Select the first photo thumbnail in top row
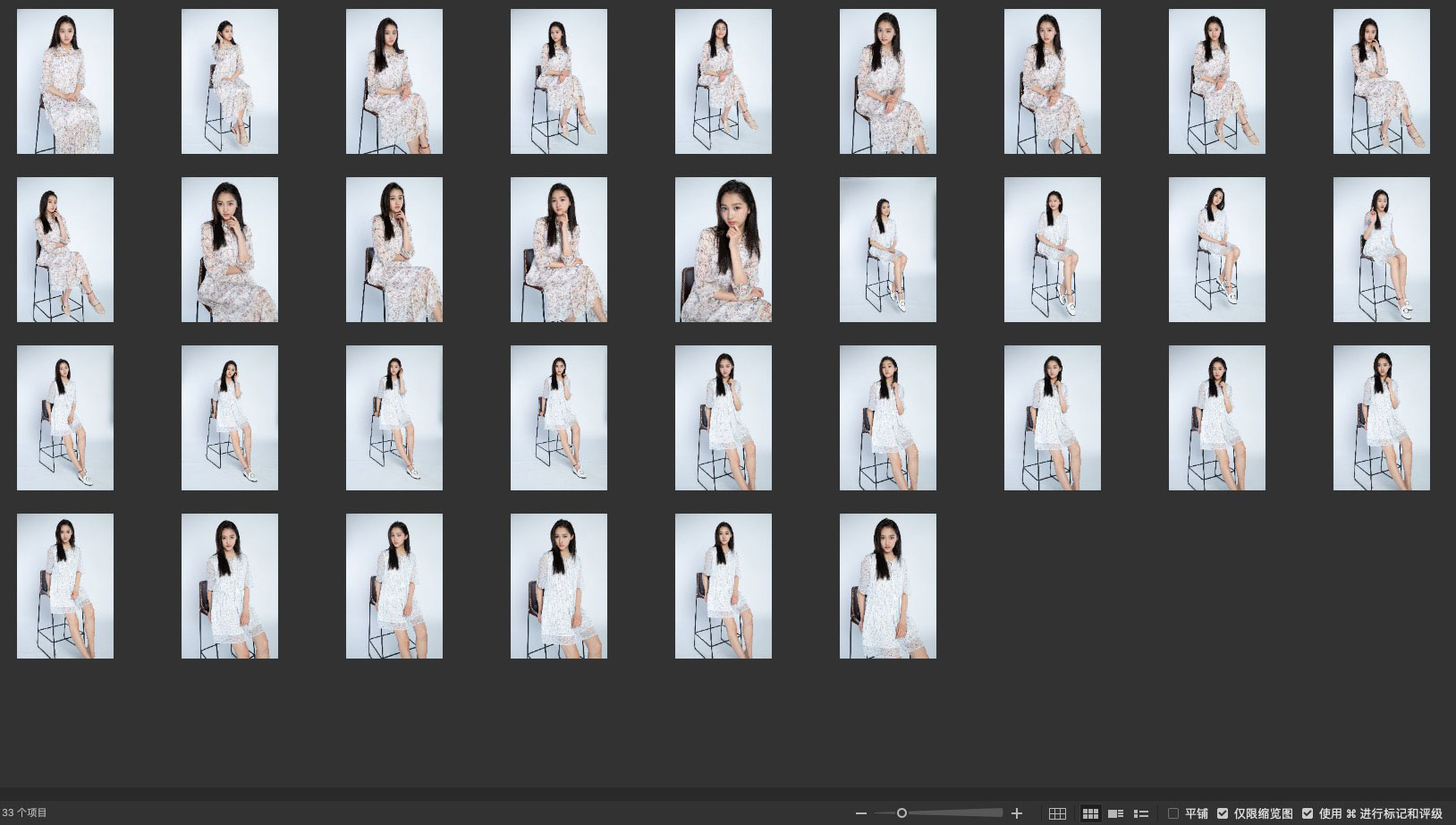 point(65,81)
